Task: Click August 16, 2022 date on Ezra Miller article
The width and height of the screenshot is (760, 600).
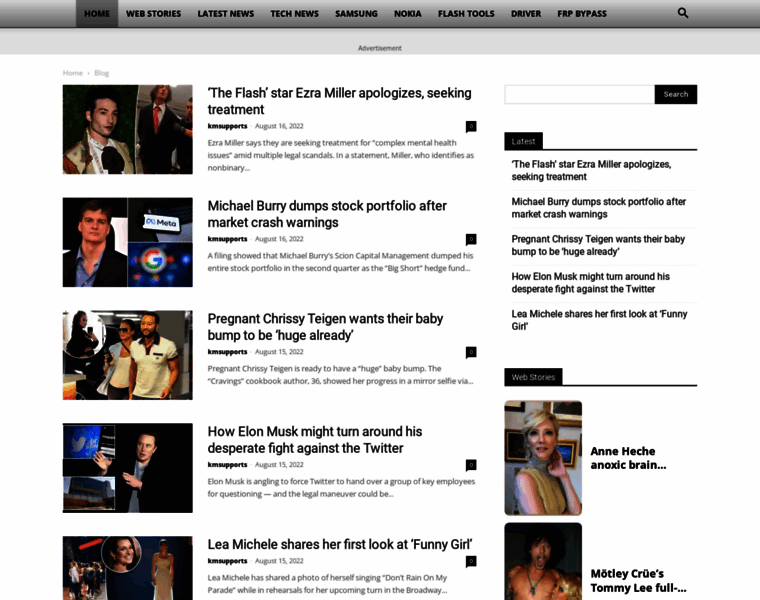Action: click(x=279, y=126)
